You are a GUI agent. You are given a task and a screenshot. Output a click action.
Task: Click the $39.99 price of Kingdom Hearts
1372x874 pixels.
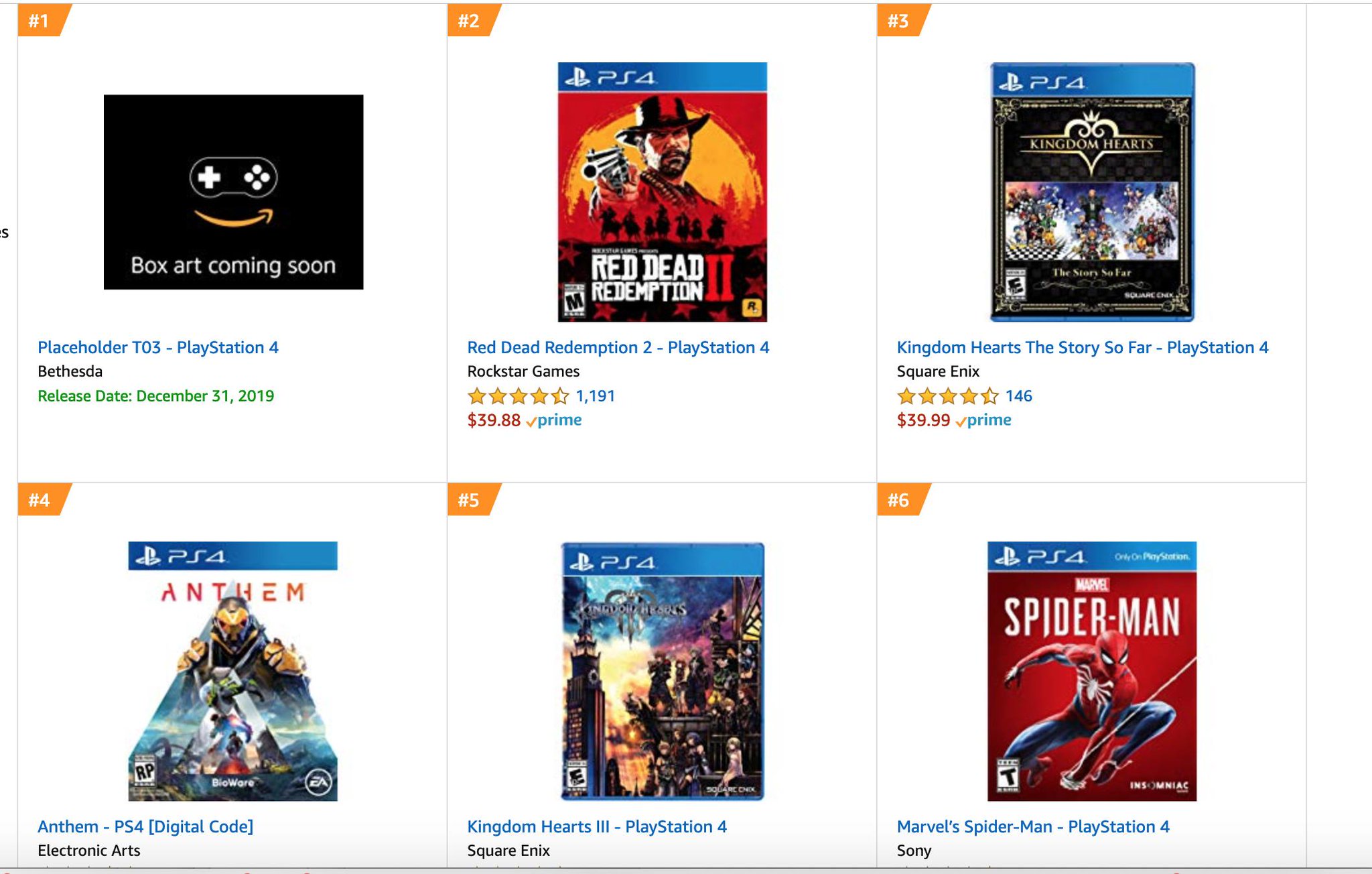click(923, 420)
